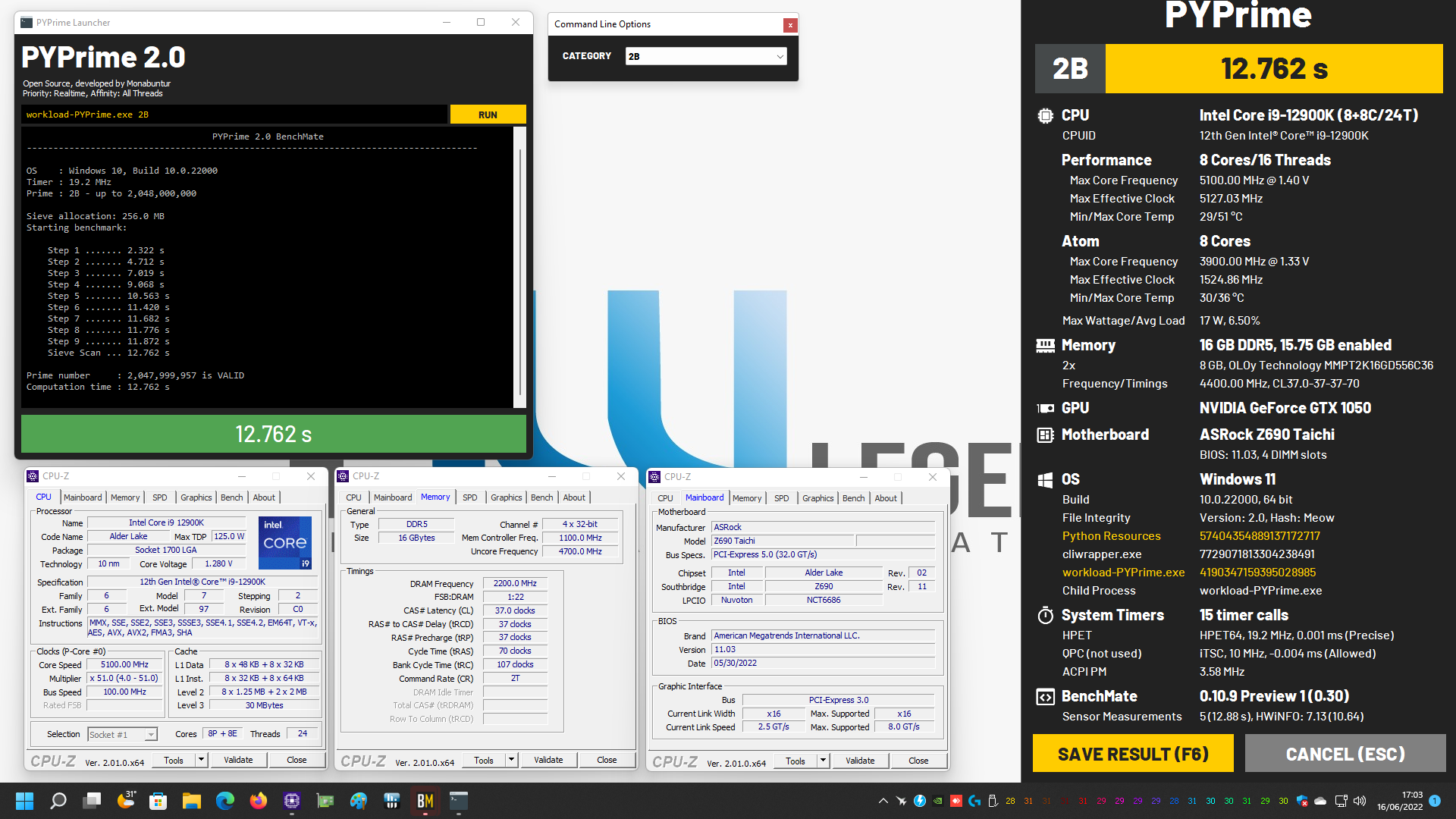Viewport: 1456px width, 819px height.
Task: Click yellow workload-PYPrime.exe label in BenchMate panel
Action: click(1123, 573)
